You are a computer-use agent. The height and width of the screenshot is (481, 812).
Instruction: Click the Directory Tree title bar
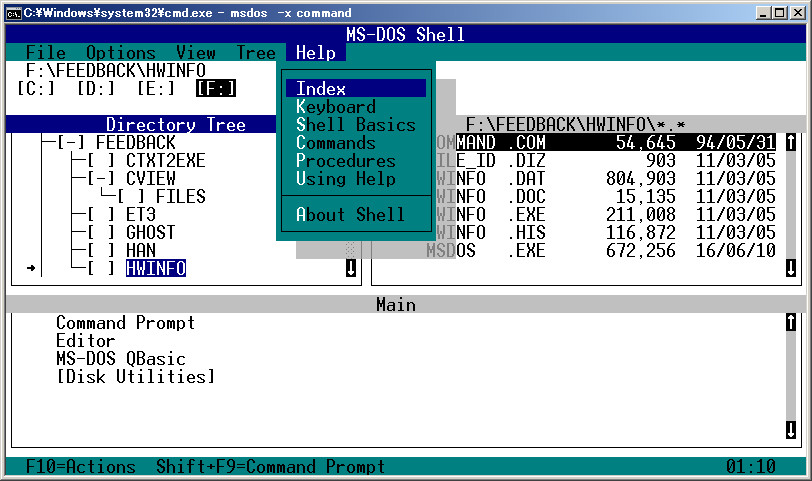[x=176, y=124]
